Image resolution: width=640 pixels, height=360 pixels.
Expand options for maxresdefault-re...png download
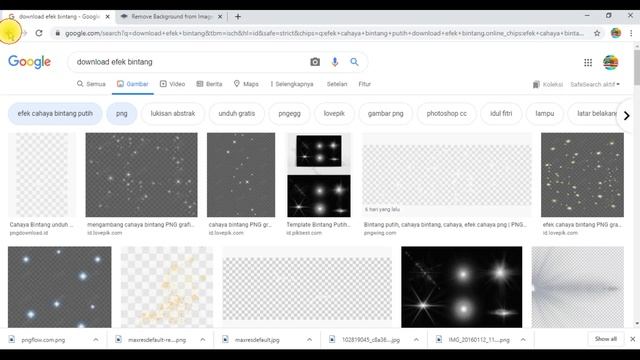coord(202,340)
